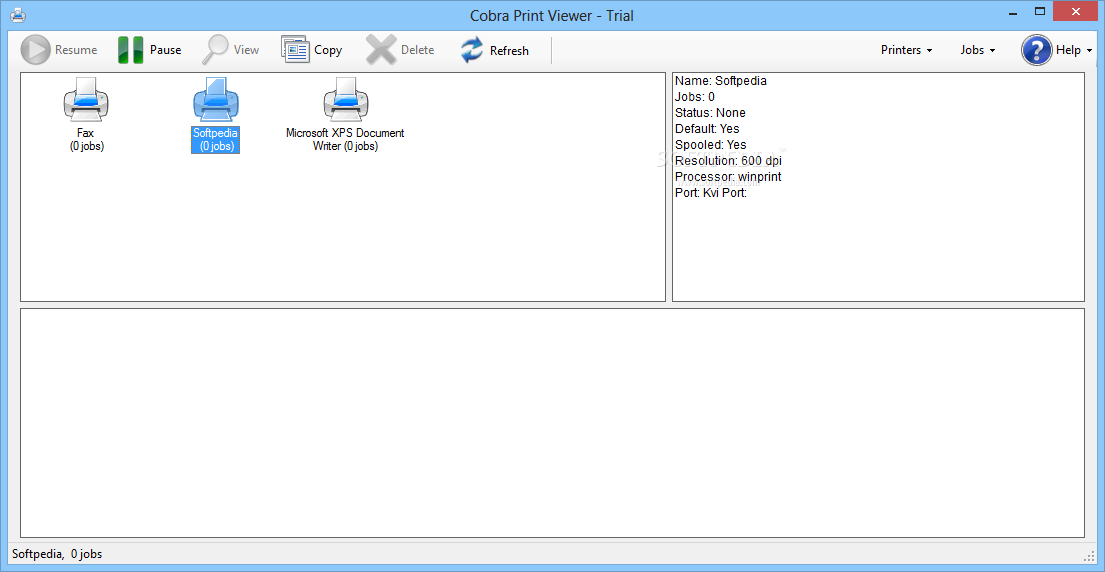Click Microsoft XPS Document Writer label
This screenshot has width=1105, height=572.
click(345, 139)
